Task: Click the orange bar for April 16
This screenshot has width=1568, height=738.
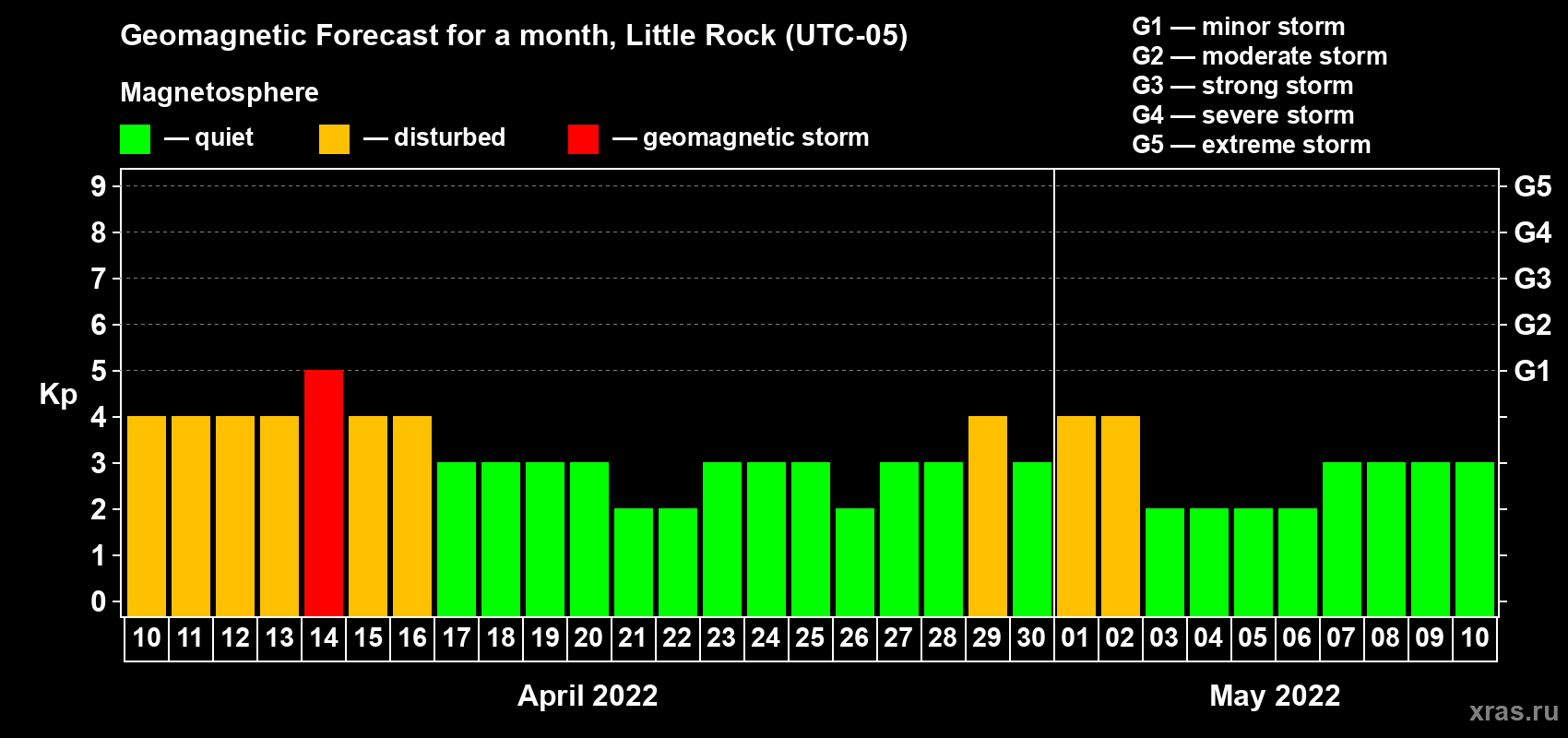Action: tap(412, 516)
